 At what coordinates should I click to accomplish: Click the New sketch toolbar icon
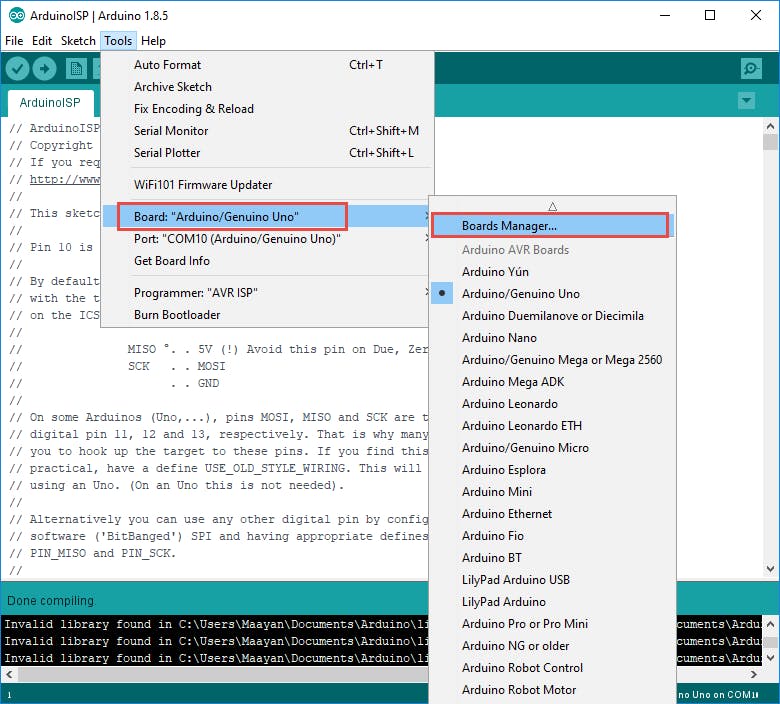pos(76,68)
